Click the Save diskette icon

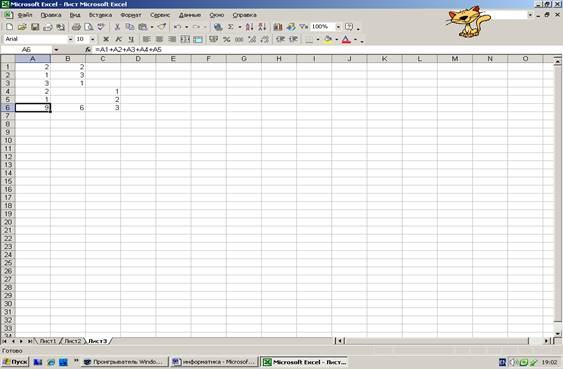[x=35, y=27]
